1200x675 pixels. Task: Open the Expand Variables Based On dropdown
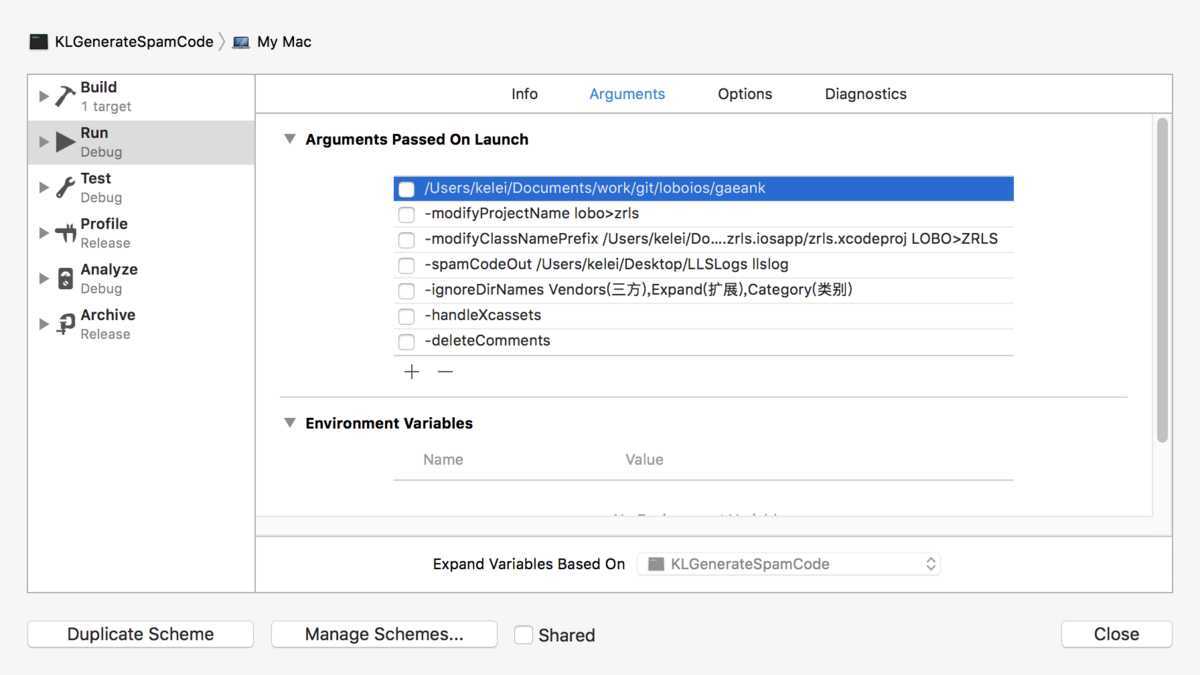click(x=789, y=564)
